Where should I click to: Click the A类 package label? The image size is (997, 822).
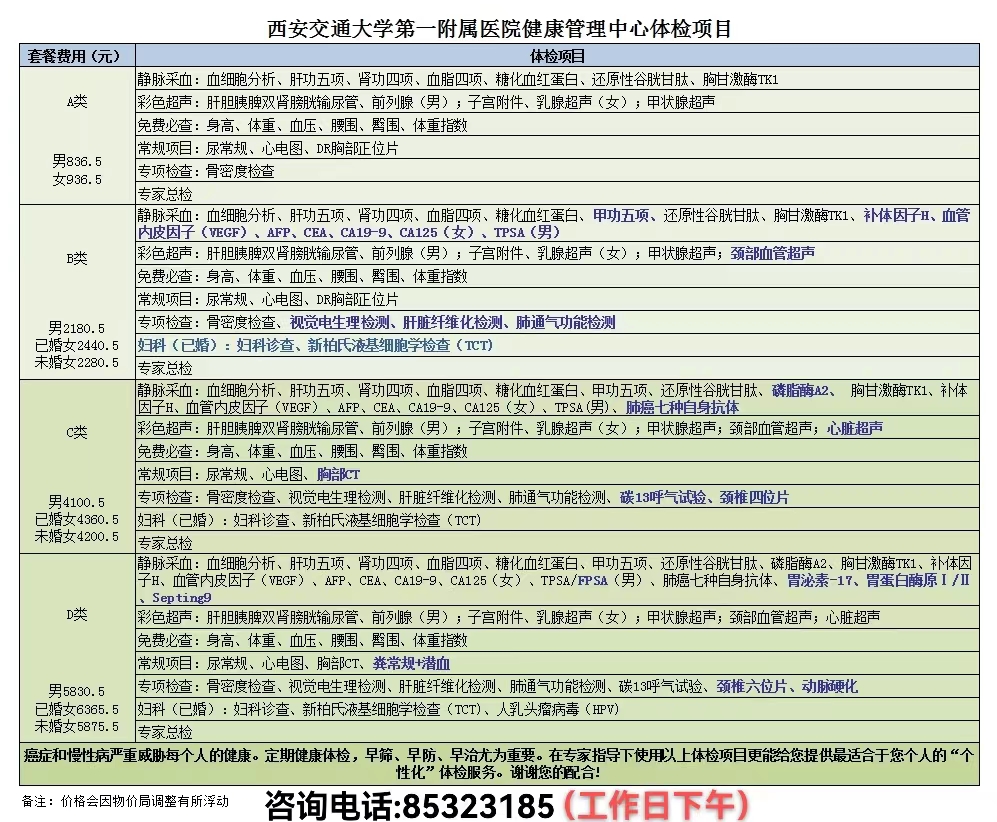(77, 102)
